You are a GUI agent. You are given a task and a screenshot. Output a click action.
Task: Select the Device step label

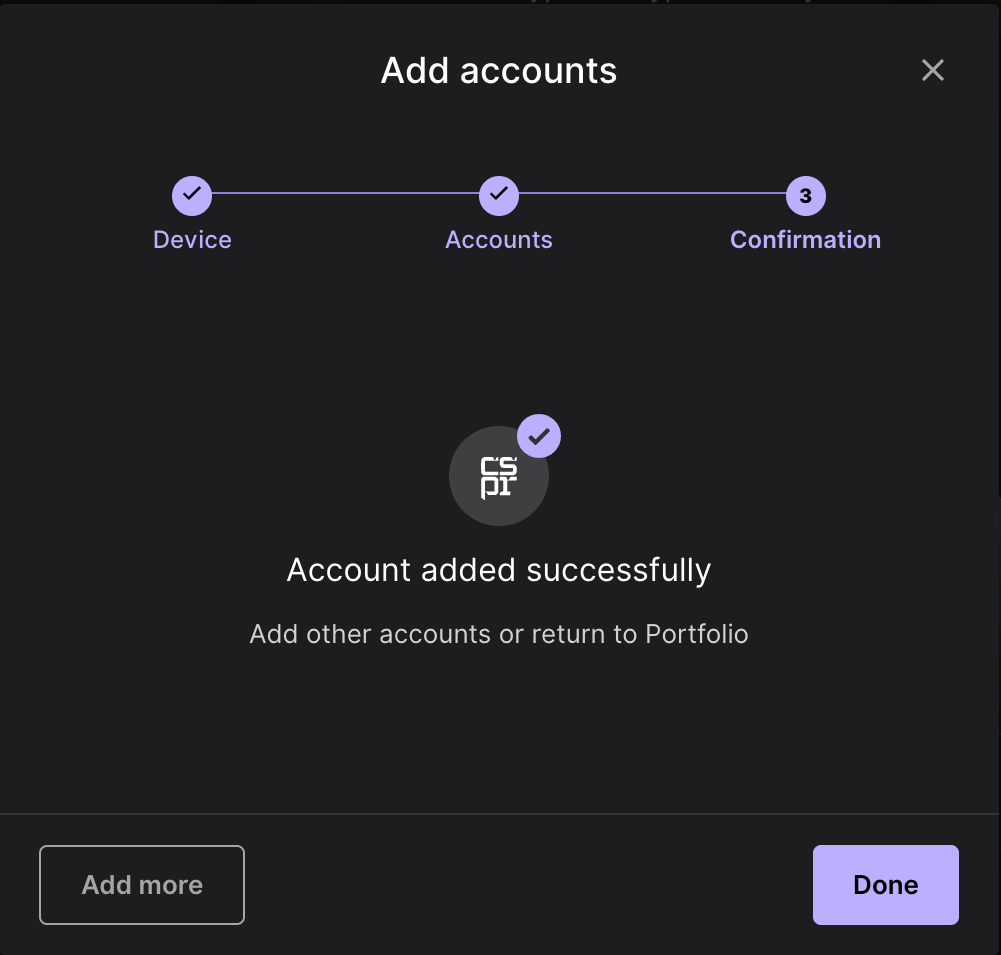point(192,240)
